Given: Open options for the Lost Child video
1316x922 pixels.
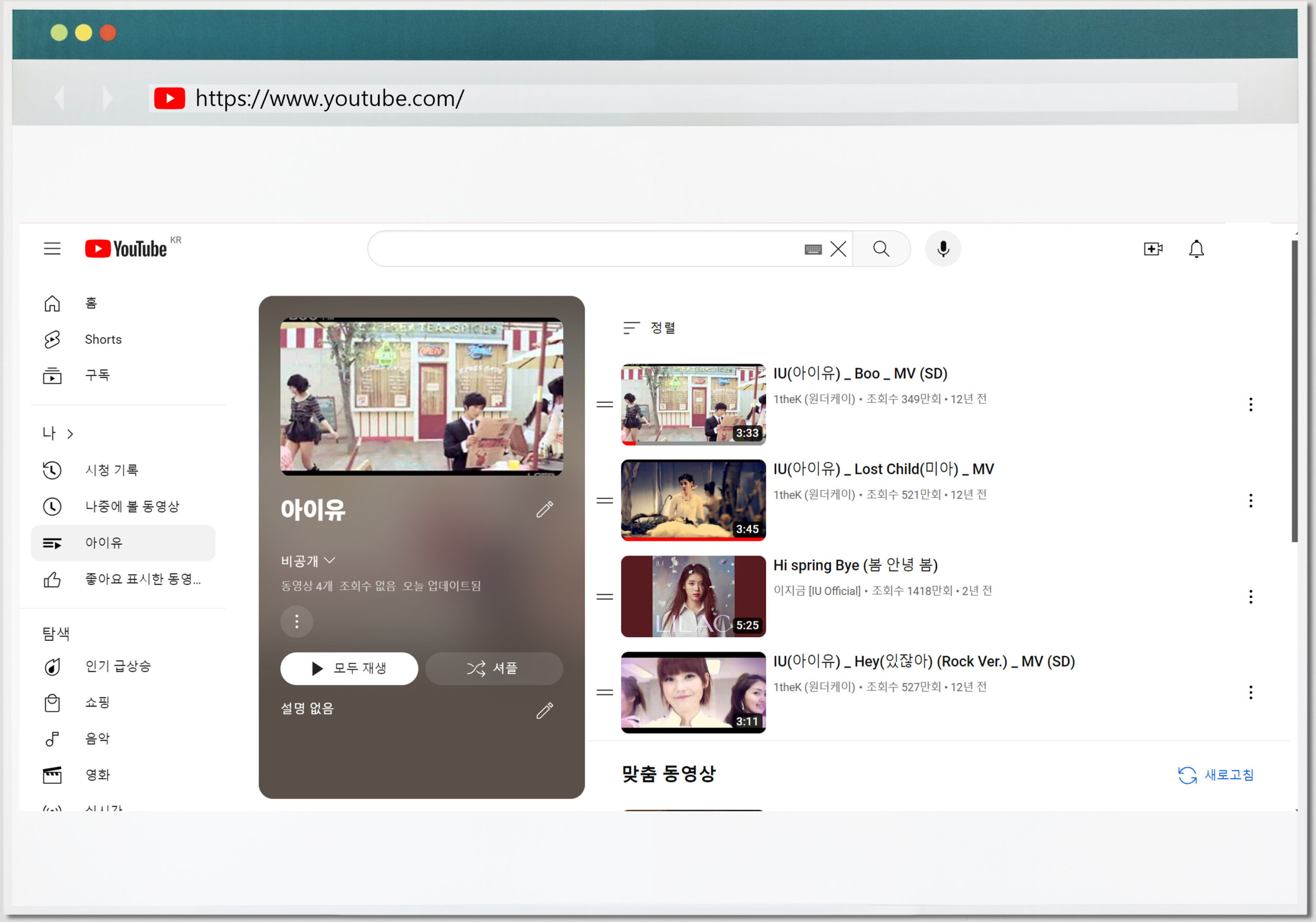Looking at the screenshot, I should point(1251,500).
